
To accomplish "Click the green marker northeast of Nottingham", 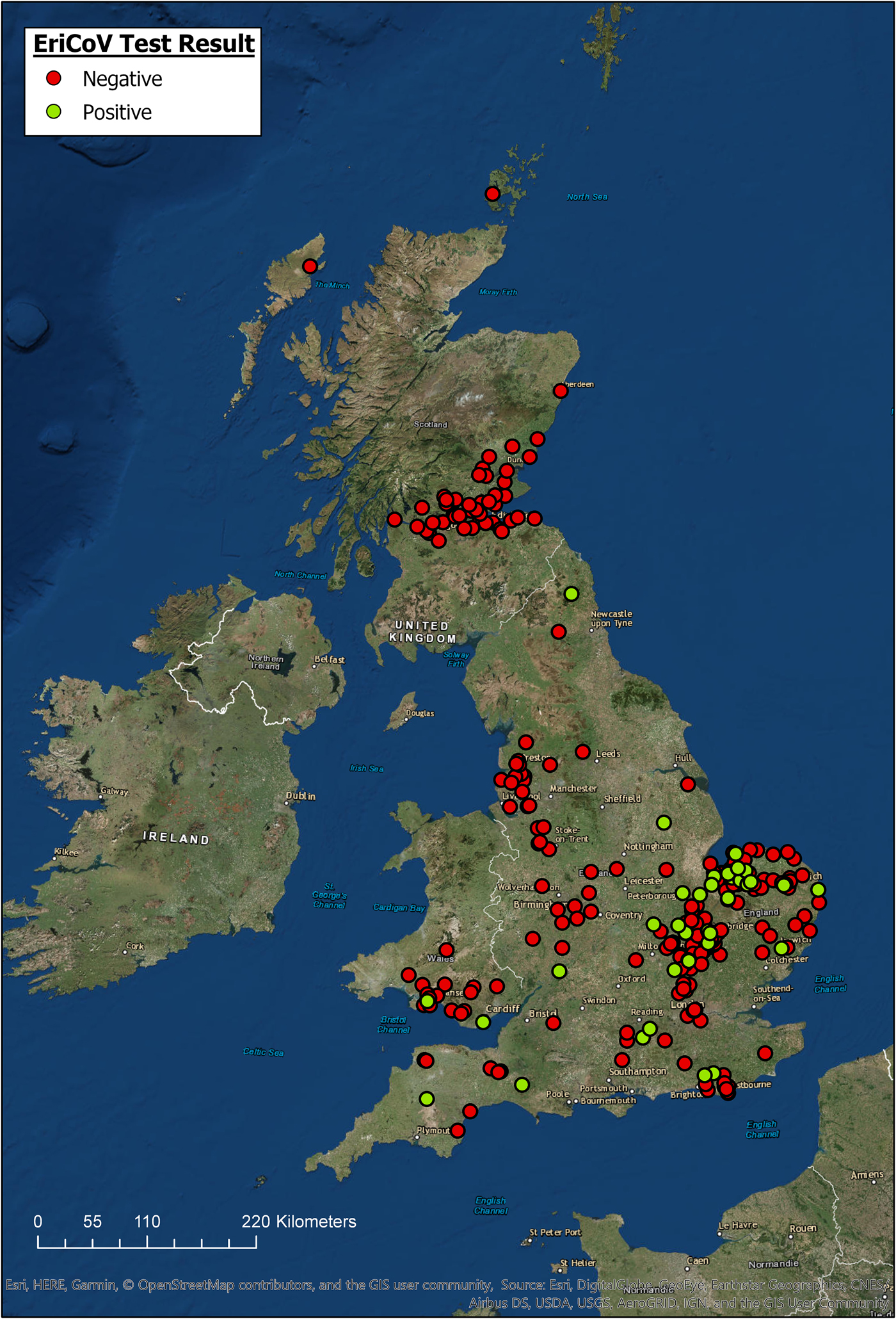I will coord(664,822).
